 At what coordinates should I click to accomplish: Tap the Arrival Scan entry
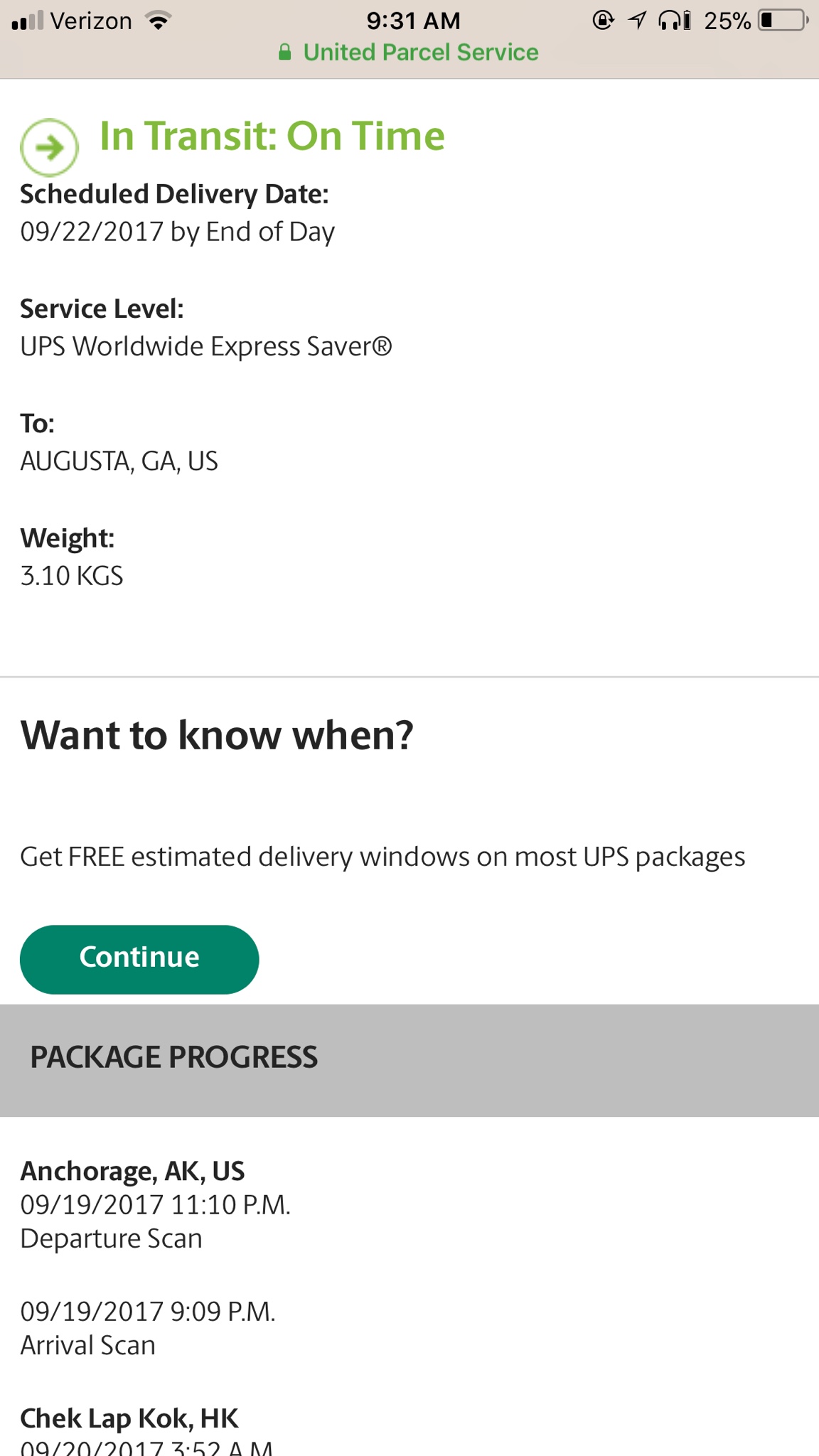[x=87, y=1345]
